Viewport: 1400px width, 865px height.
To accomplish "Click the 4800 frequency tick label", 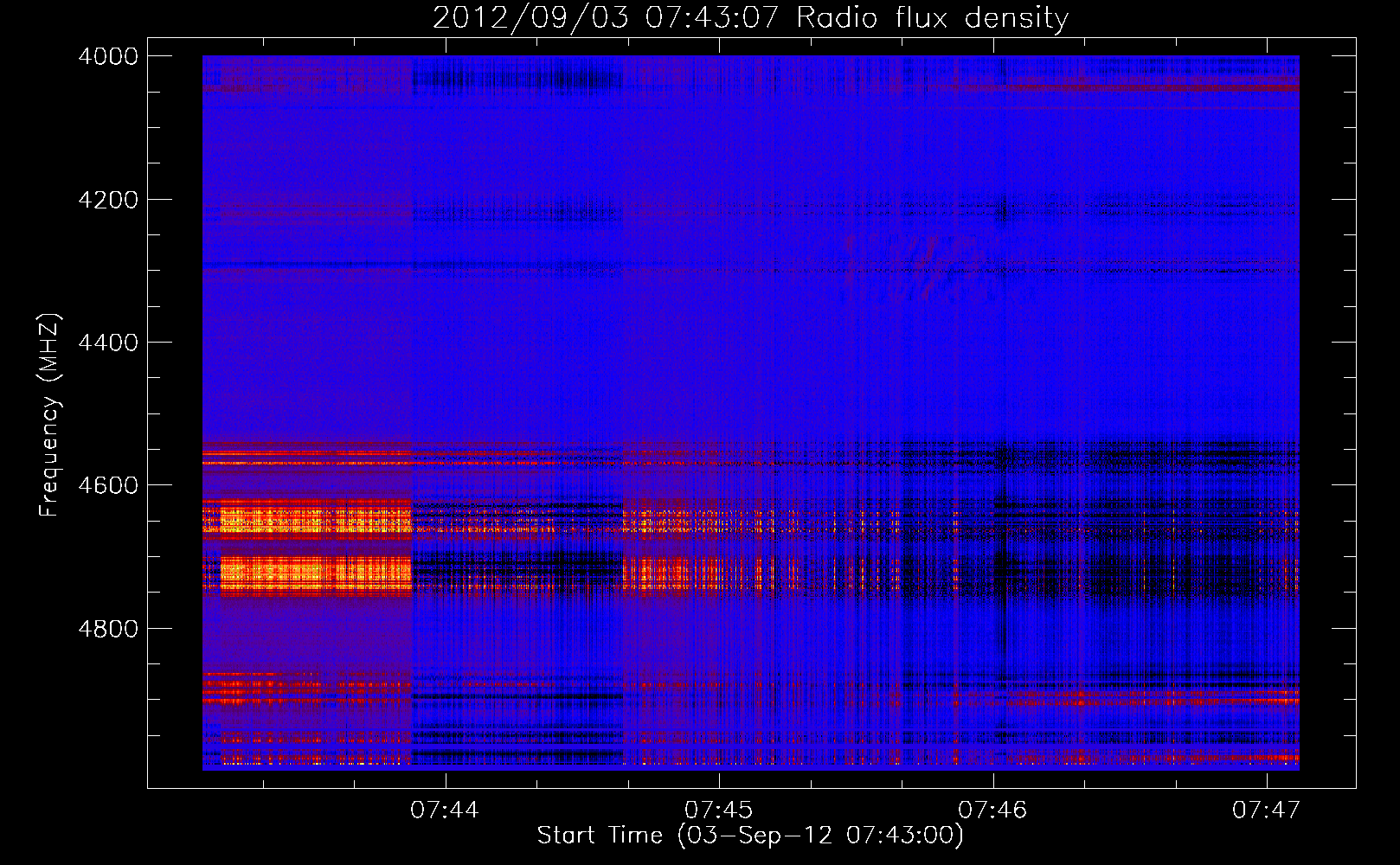I will click(108, 628).
